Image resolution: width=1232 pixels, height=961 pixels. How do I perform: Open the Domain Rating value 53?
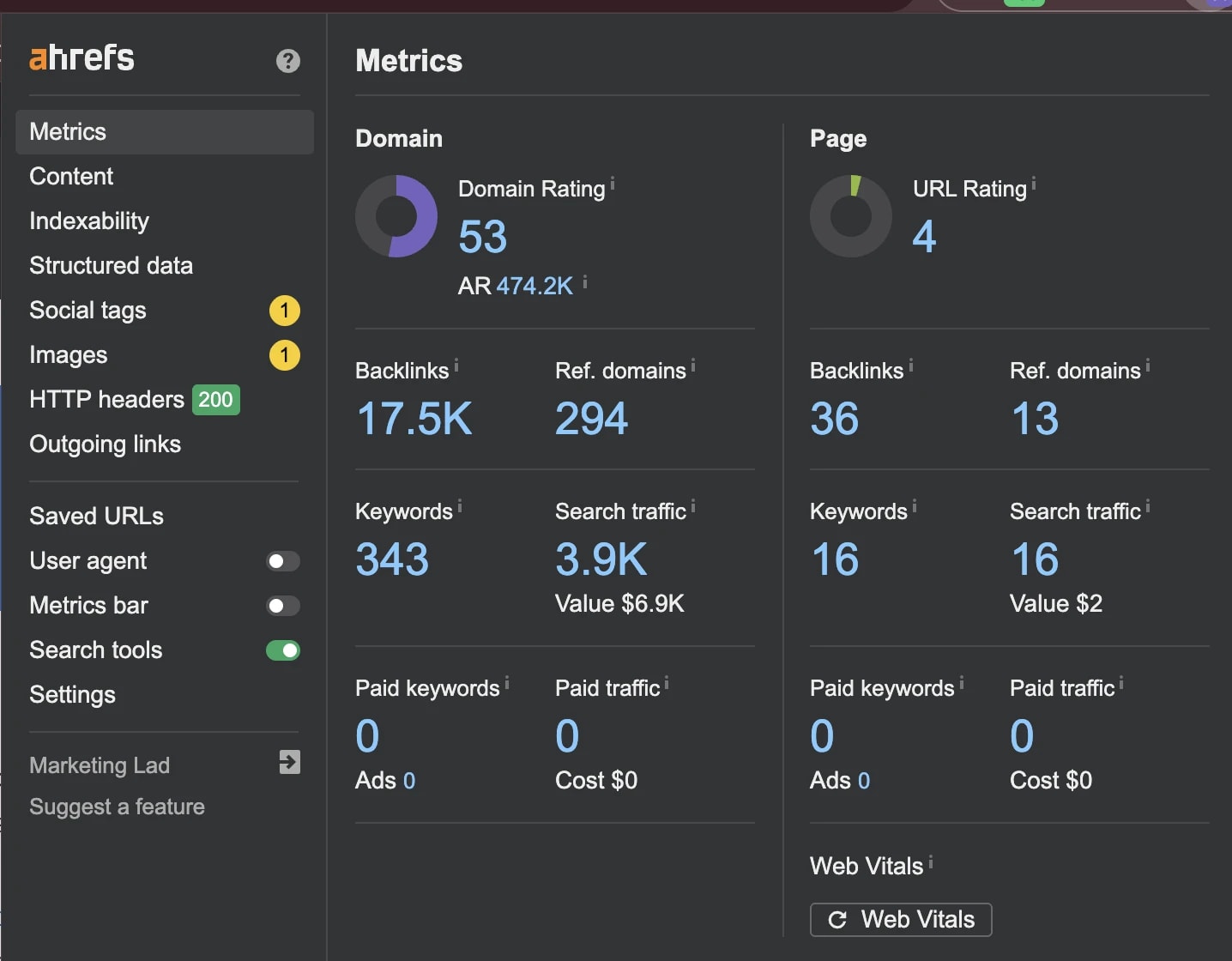coord(483,237)
